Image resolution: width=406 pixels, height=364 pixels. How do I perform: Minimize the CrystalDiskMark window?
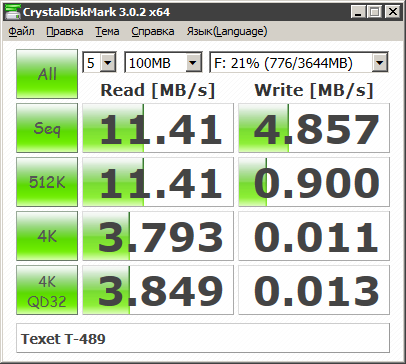pos(358,12)
